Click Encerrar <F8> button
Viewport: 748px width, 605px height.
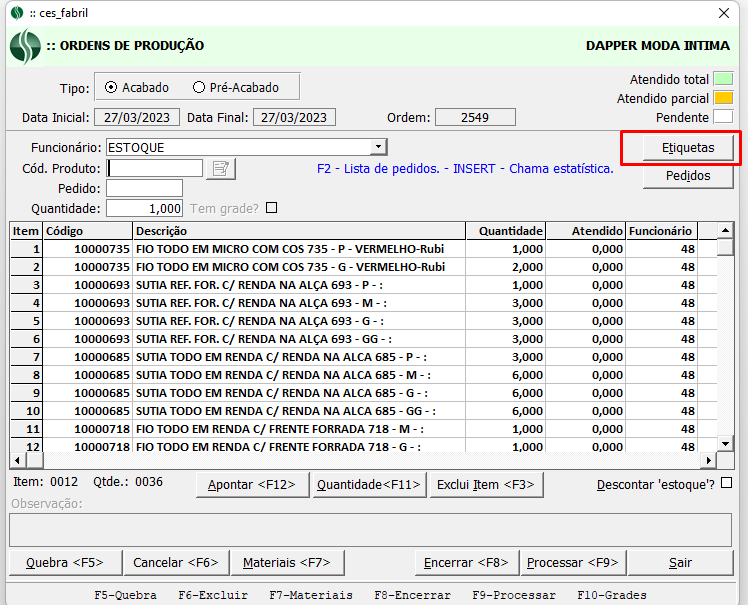(467, 563)
